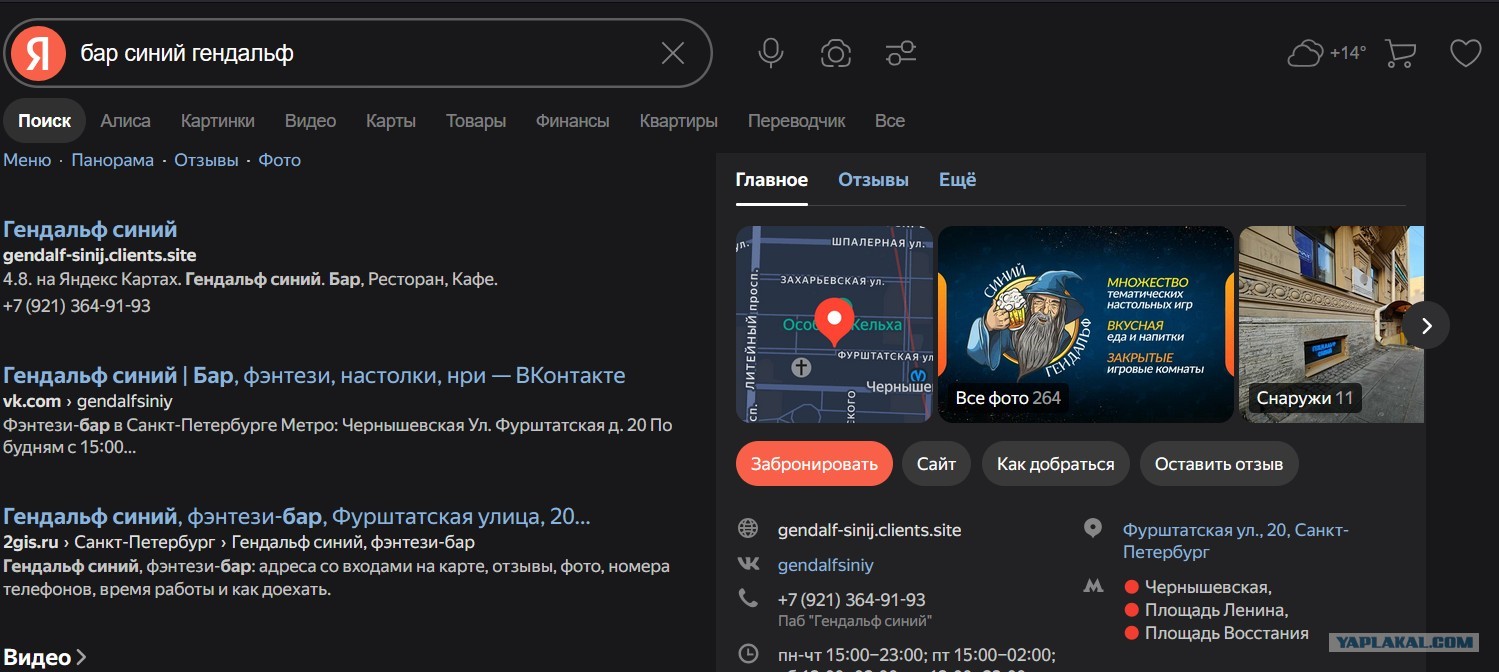Open the map thumbnail with red pin

[x=834, y=324]
